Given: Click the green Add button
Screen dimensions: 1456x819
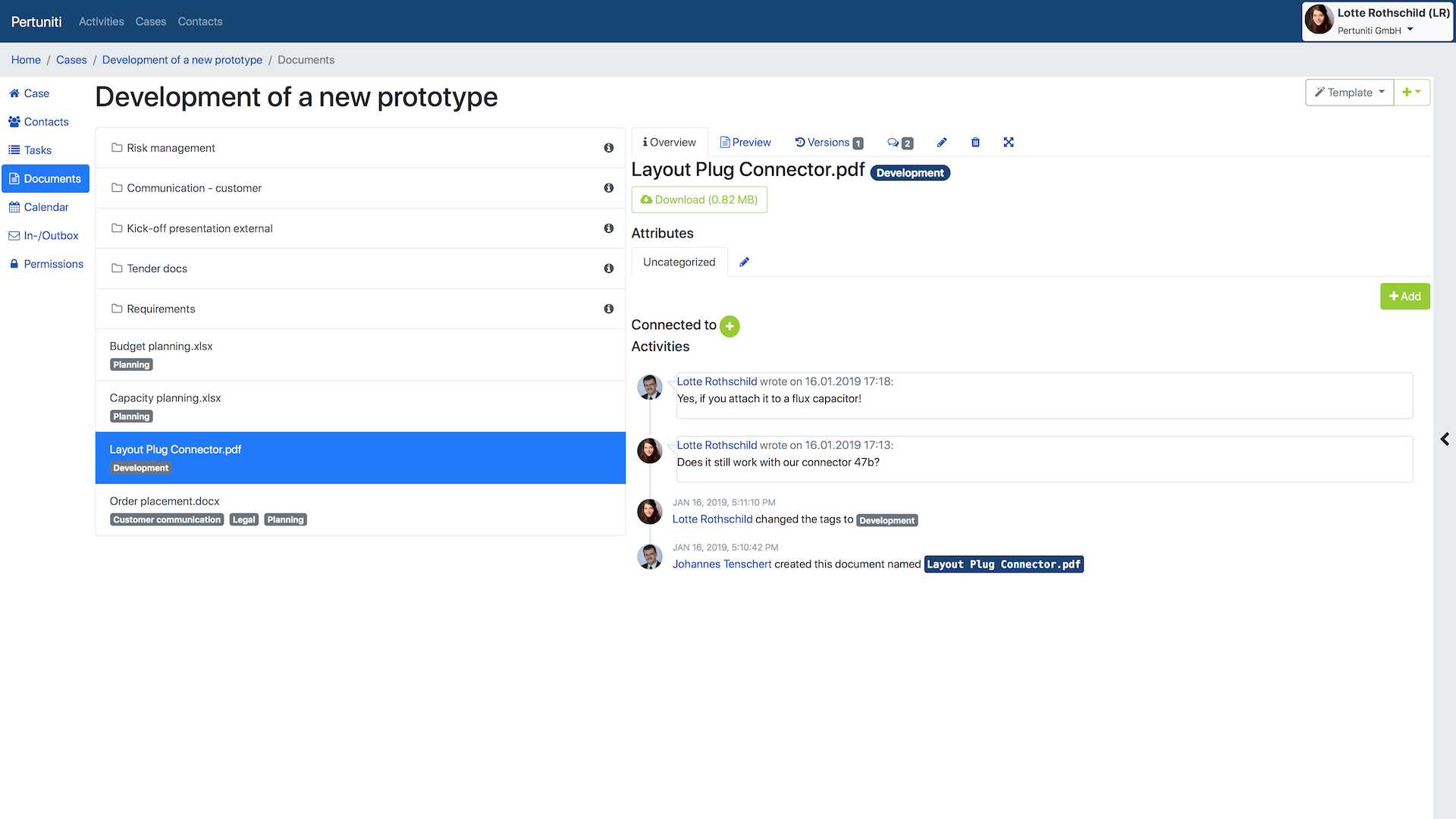Looking at the screenshot, I should (x=1404, y=297).
